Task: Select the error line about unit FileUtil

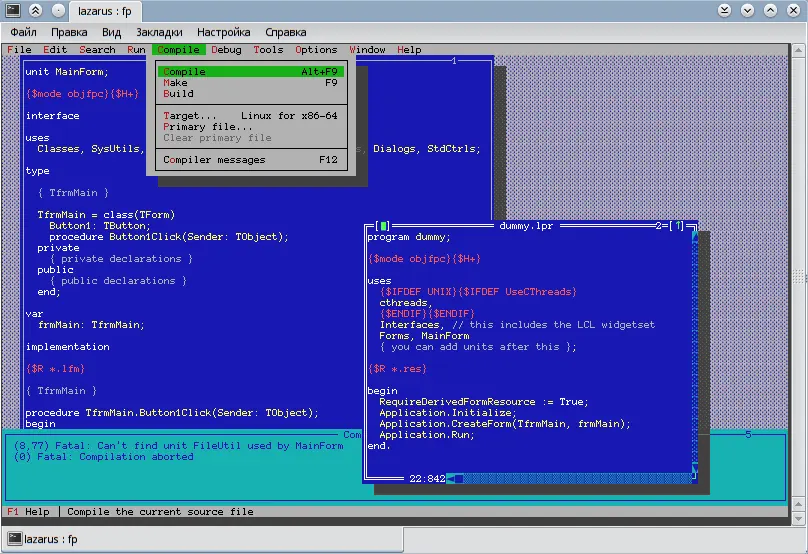Action: (178, 446)
